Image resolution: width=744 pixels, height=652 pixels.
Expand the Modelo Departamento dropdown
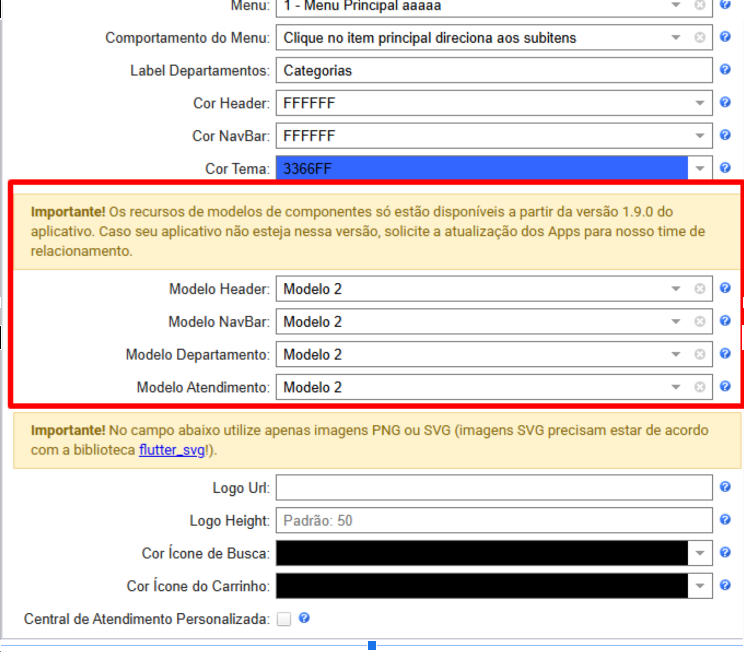point(676,354)
